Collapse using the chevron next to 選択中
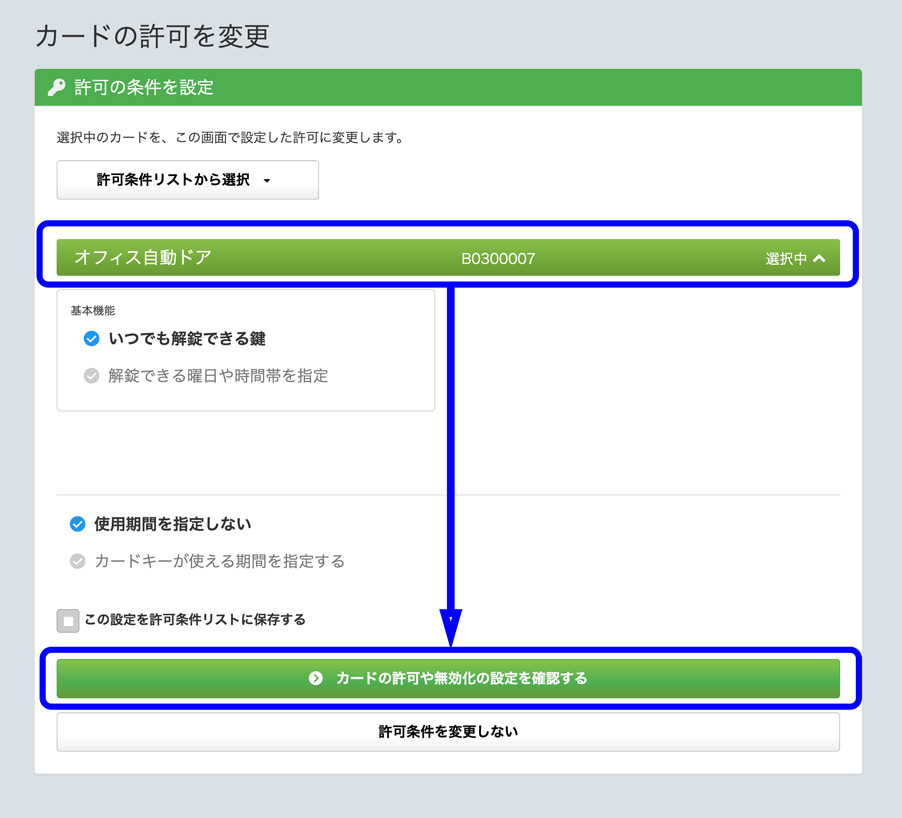 tap(820, 258)
